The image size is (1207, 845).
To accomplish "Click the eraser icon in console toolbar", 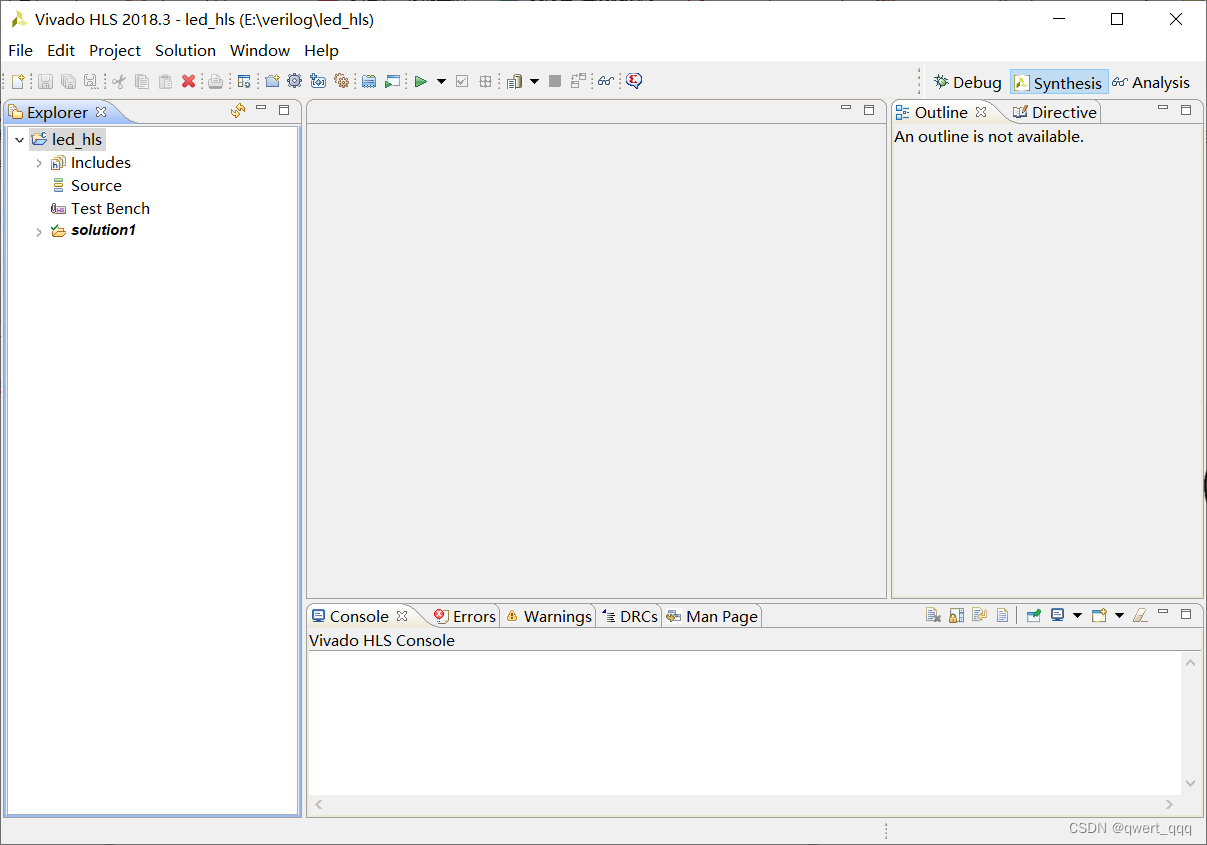I will (x=1140, y=615).
